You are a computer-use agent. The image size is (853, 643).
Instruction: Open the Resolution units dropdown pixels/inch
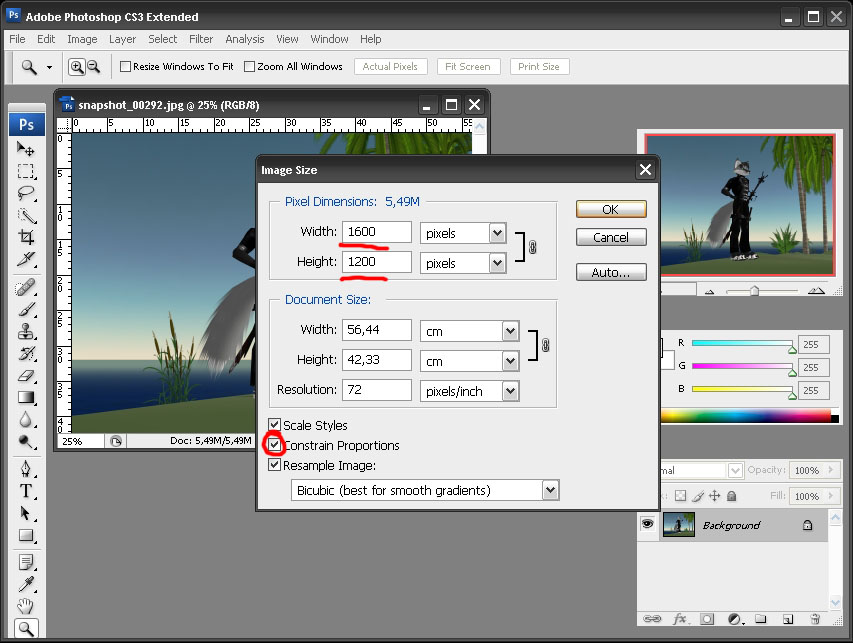pyautogui.click(x=510, y=391)
